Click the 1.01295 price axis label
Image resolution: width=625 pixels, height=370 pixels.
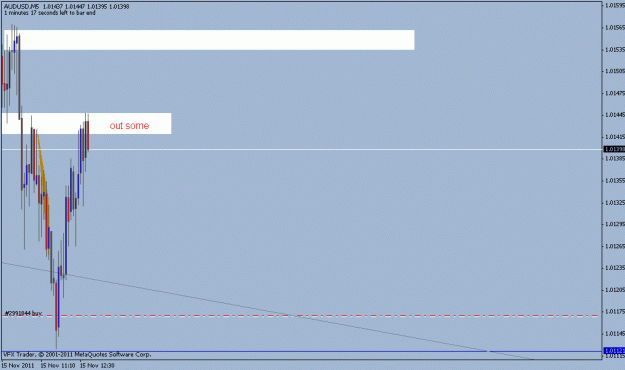click(x=615, y=224)
